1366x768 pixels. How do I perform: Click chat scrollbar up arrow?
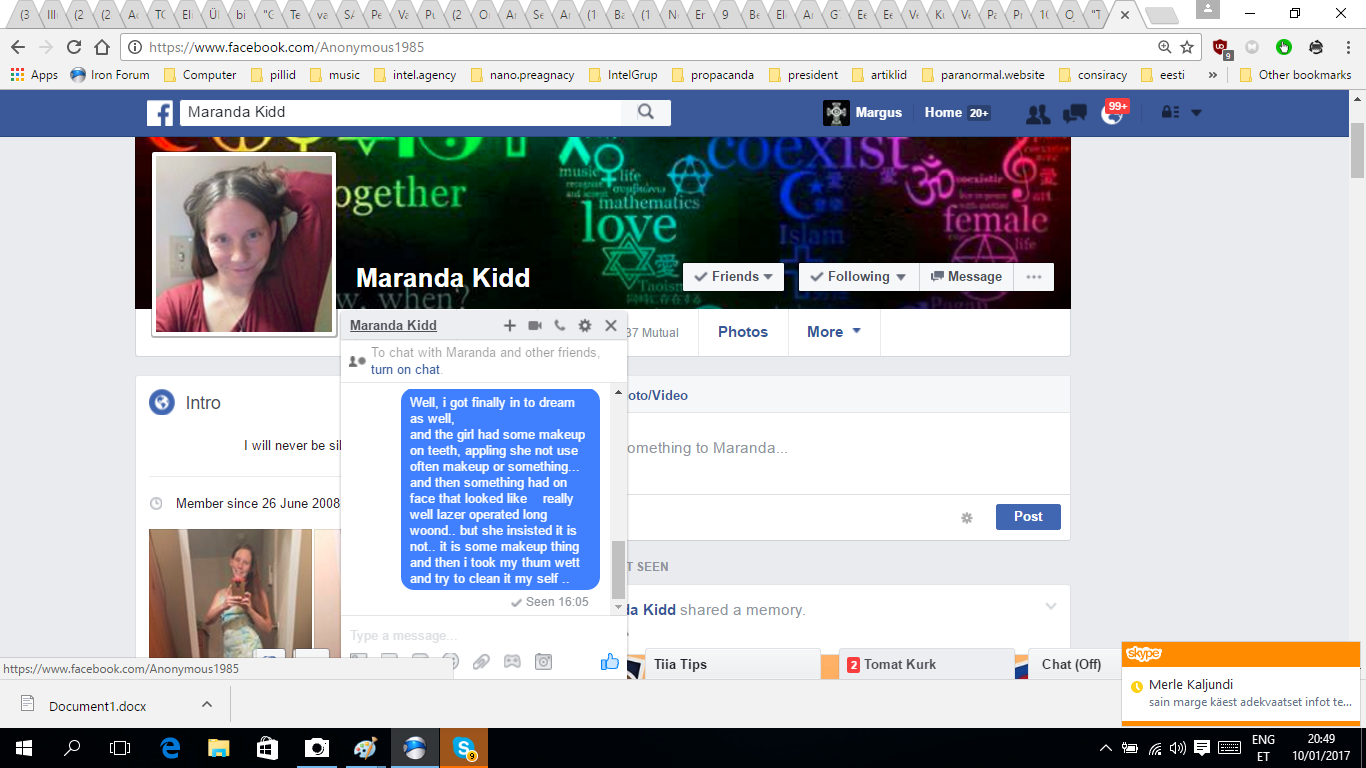(x=618, y=393)
